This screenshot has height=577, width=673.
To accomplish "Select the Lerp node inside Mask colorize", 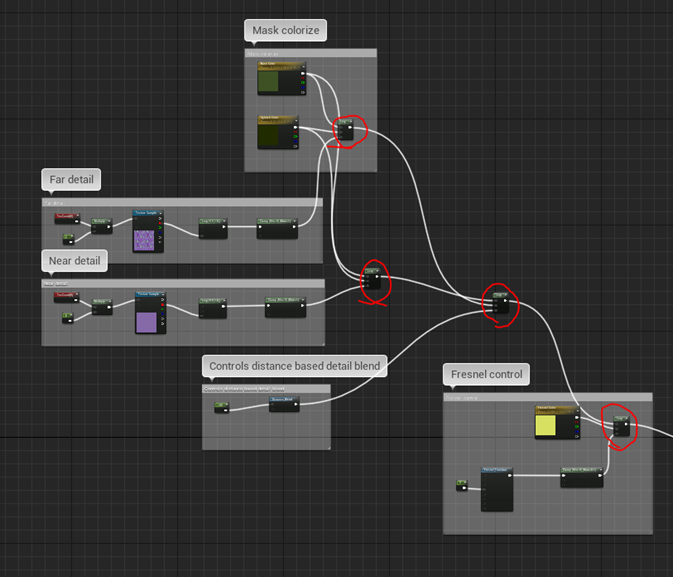I will coord(345,130).
